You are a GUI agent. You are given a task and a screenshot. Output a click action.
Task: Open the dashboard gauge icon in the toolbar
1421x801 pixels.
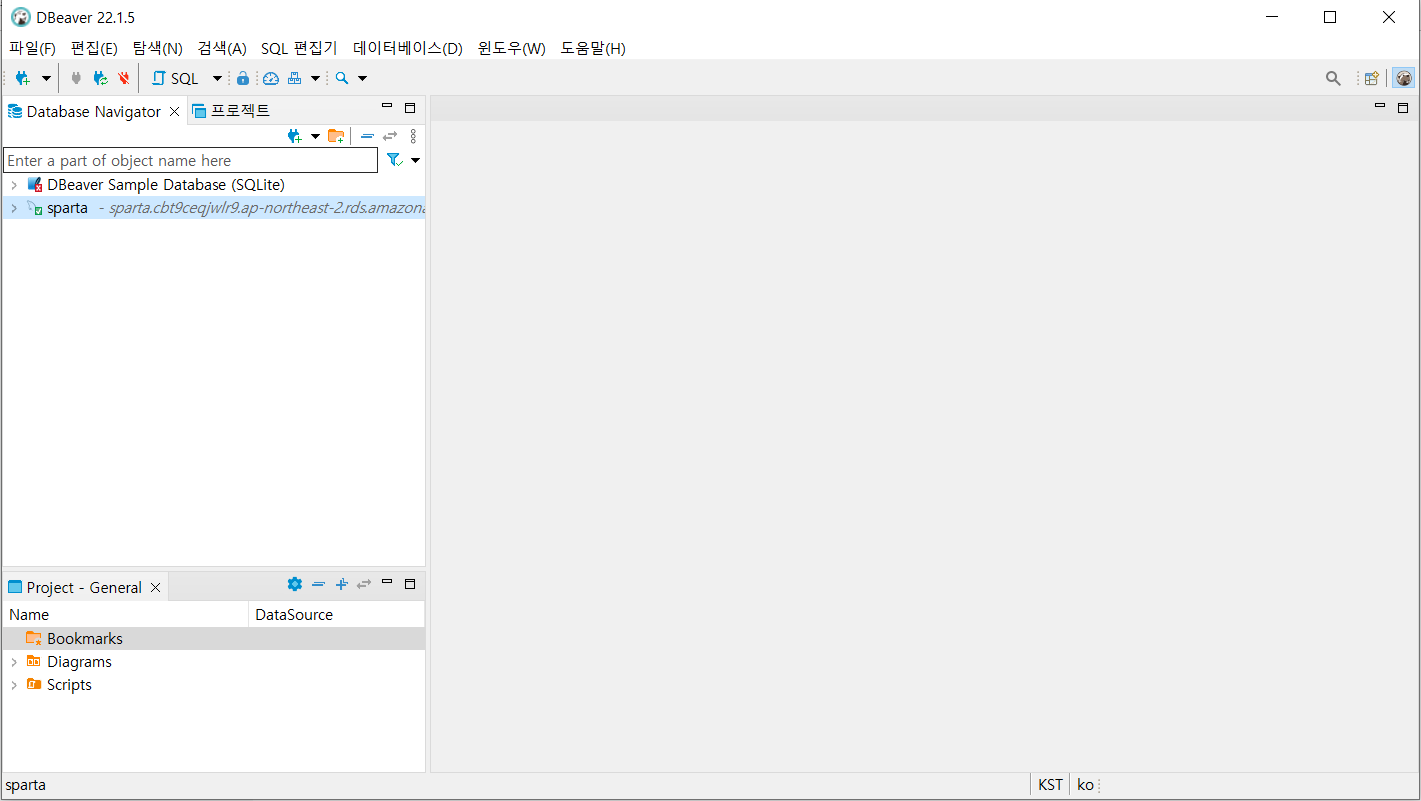(x=271, y=78)
